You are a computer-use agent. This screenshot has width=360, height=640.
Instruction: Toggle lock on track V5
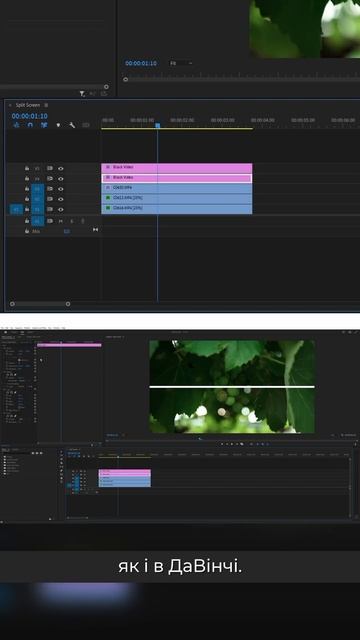point(27,168)
